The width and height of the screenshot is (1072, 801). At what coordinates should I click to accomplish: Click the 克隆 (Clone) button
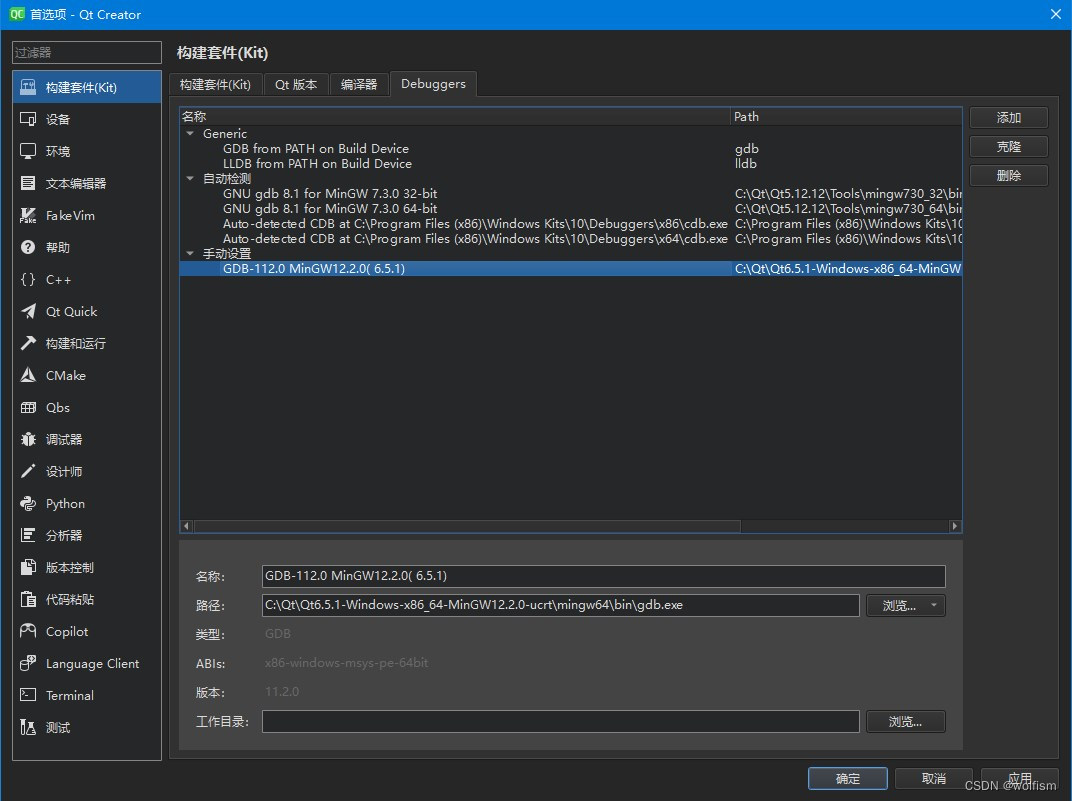[1008, 146]
